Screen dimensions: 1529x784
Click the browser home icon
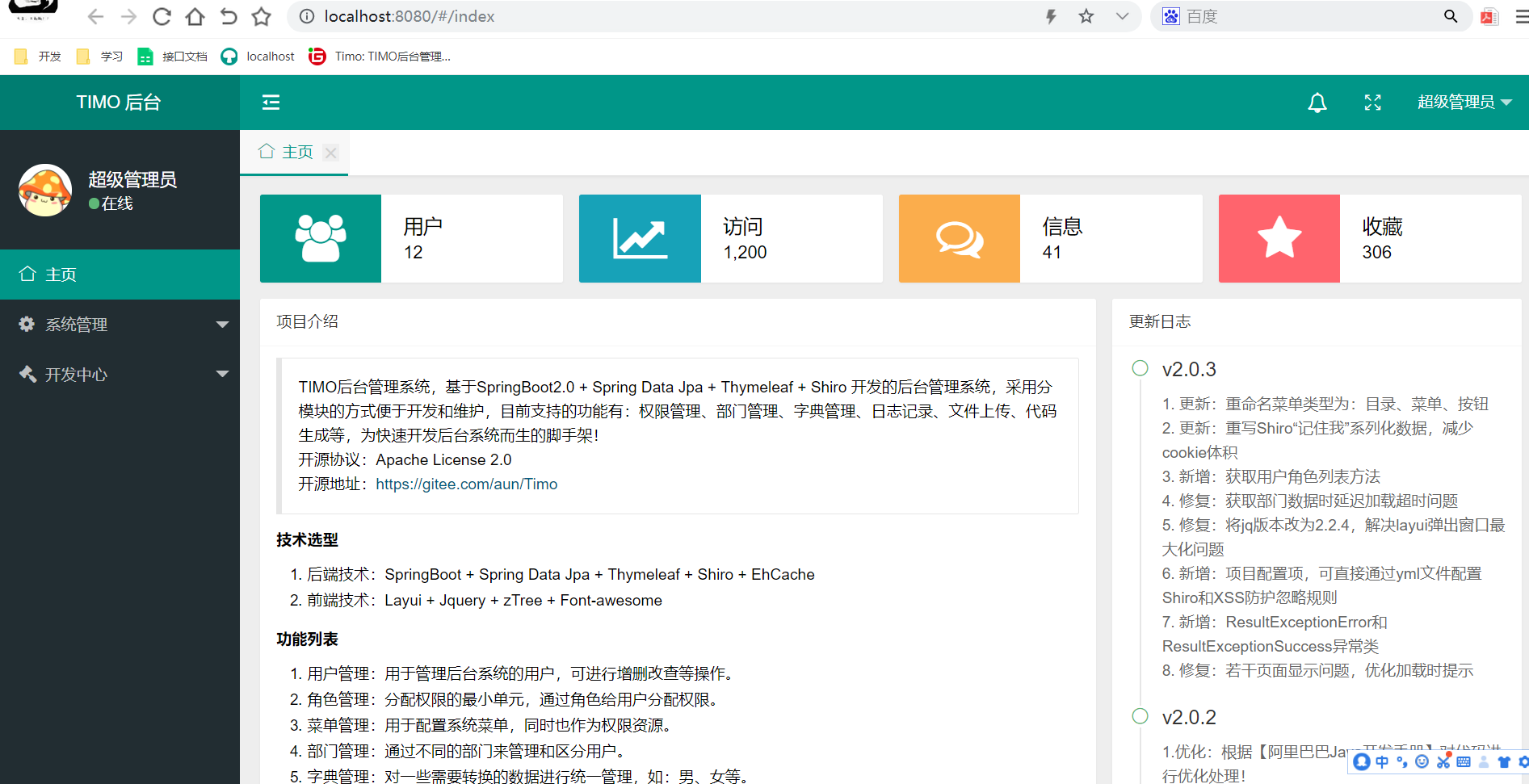[195, 16]
